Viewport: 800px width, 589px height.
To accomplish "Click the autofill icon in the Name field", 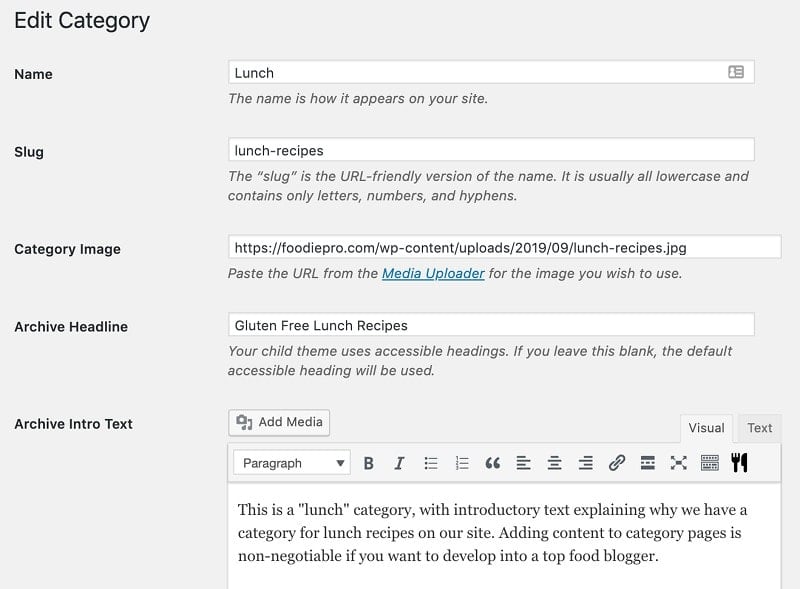I will click(x=736, y=72).
